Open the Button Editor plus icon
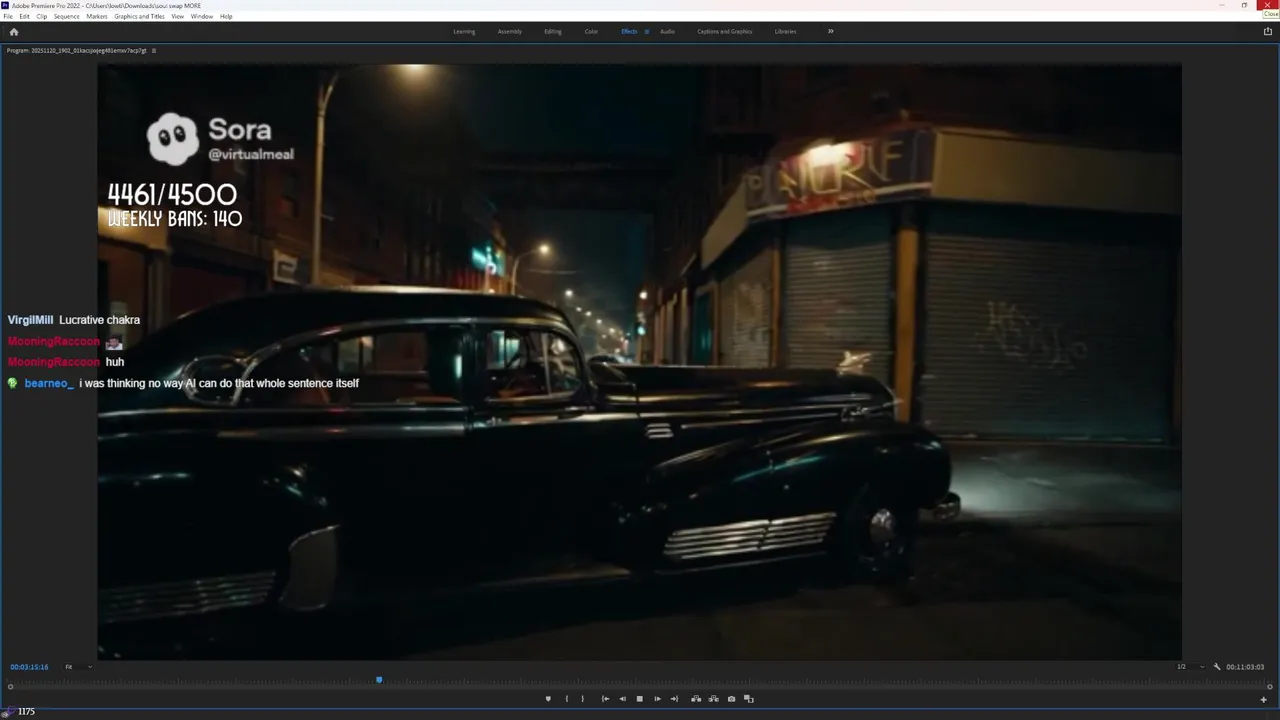1280x720 pixels. tap(1263, 699)
